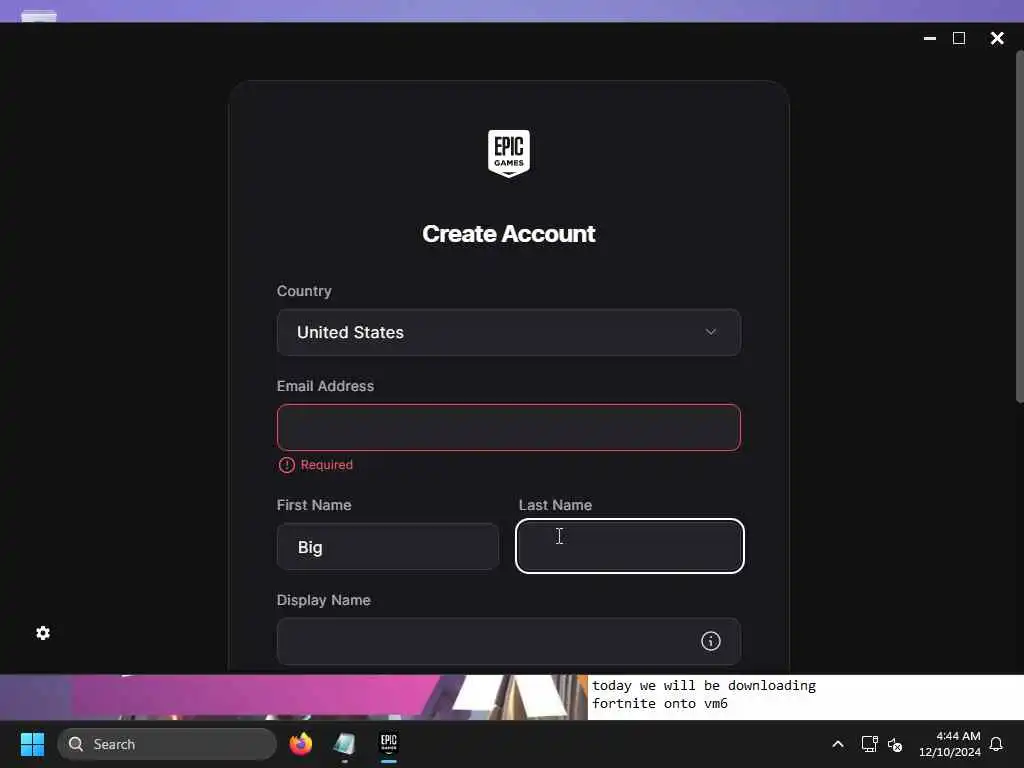Open network status tray icon
This screenshot has width=1024, height=768.
point(869,744)
